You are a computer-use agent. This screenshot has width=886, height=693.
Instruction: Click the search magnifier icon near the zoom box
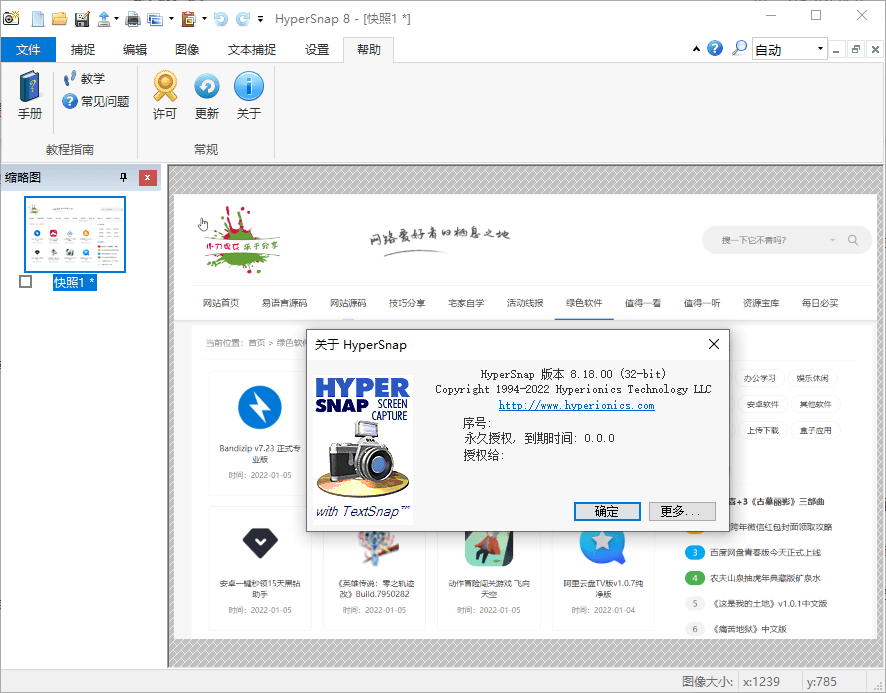click(739, 47)
